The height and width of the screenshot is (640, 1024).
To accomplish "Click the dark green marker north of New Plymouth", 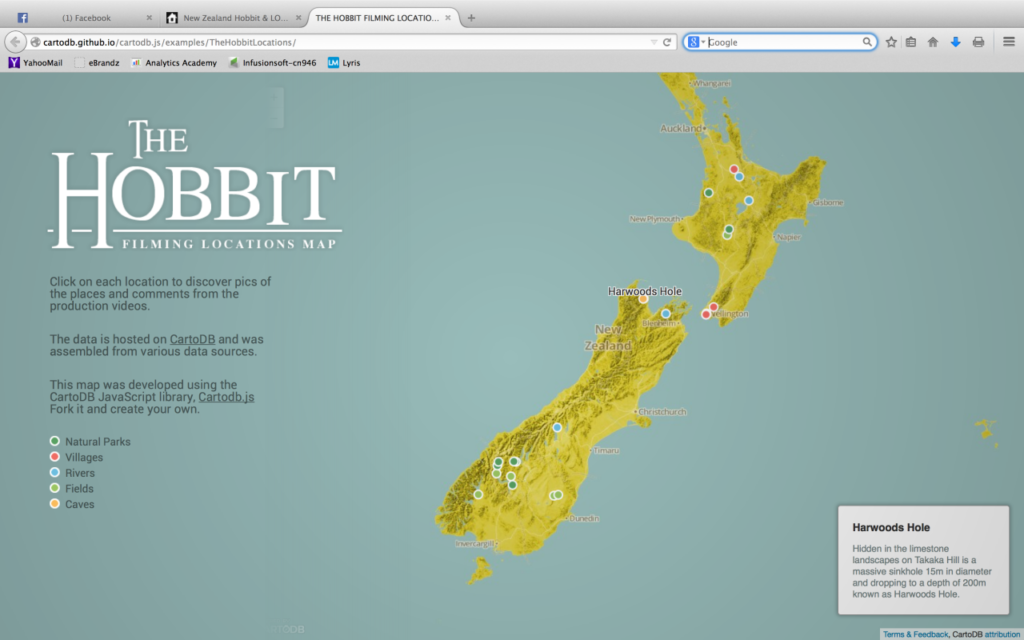I will tap(709, 193).
